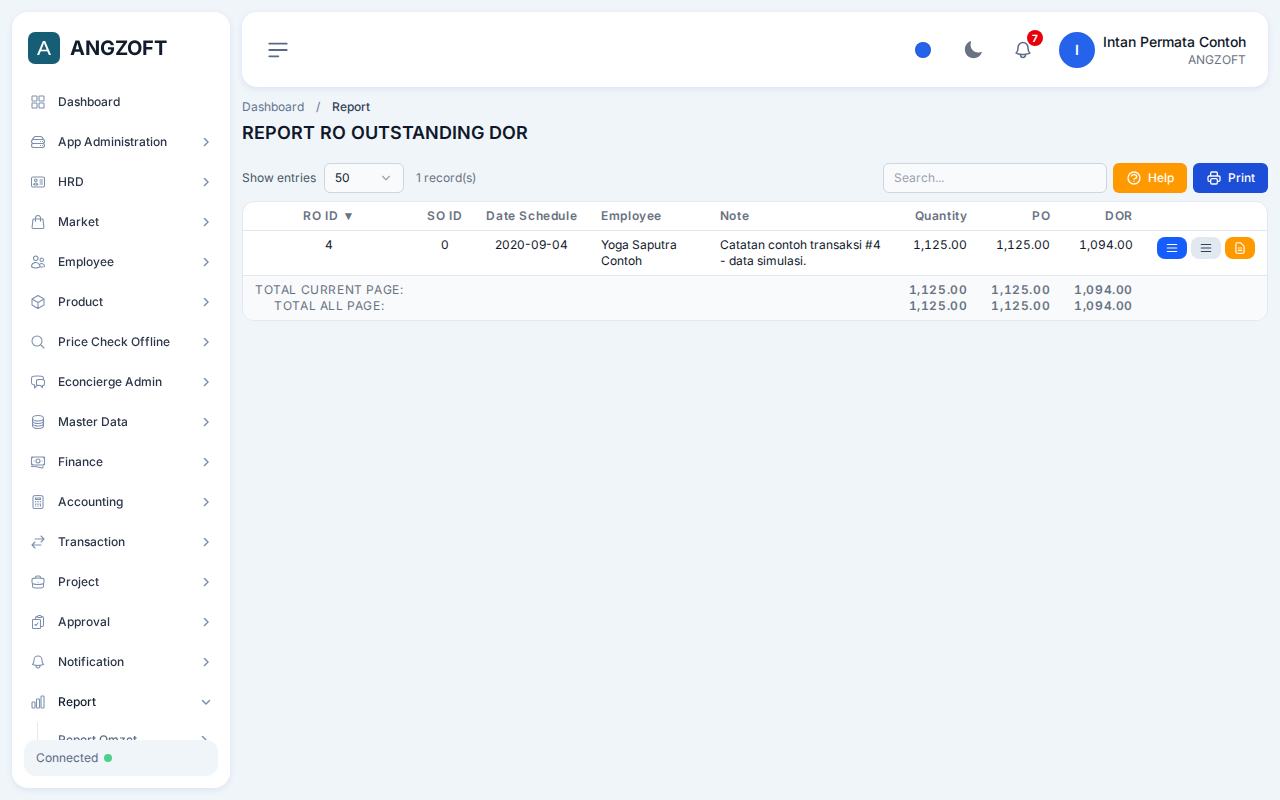Click the Dashboard grid icon in sidebar
Screen dimensions: 1280x800
point(38,102)
